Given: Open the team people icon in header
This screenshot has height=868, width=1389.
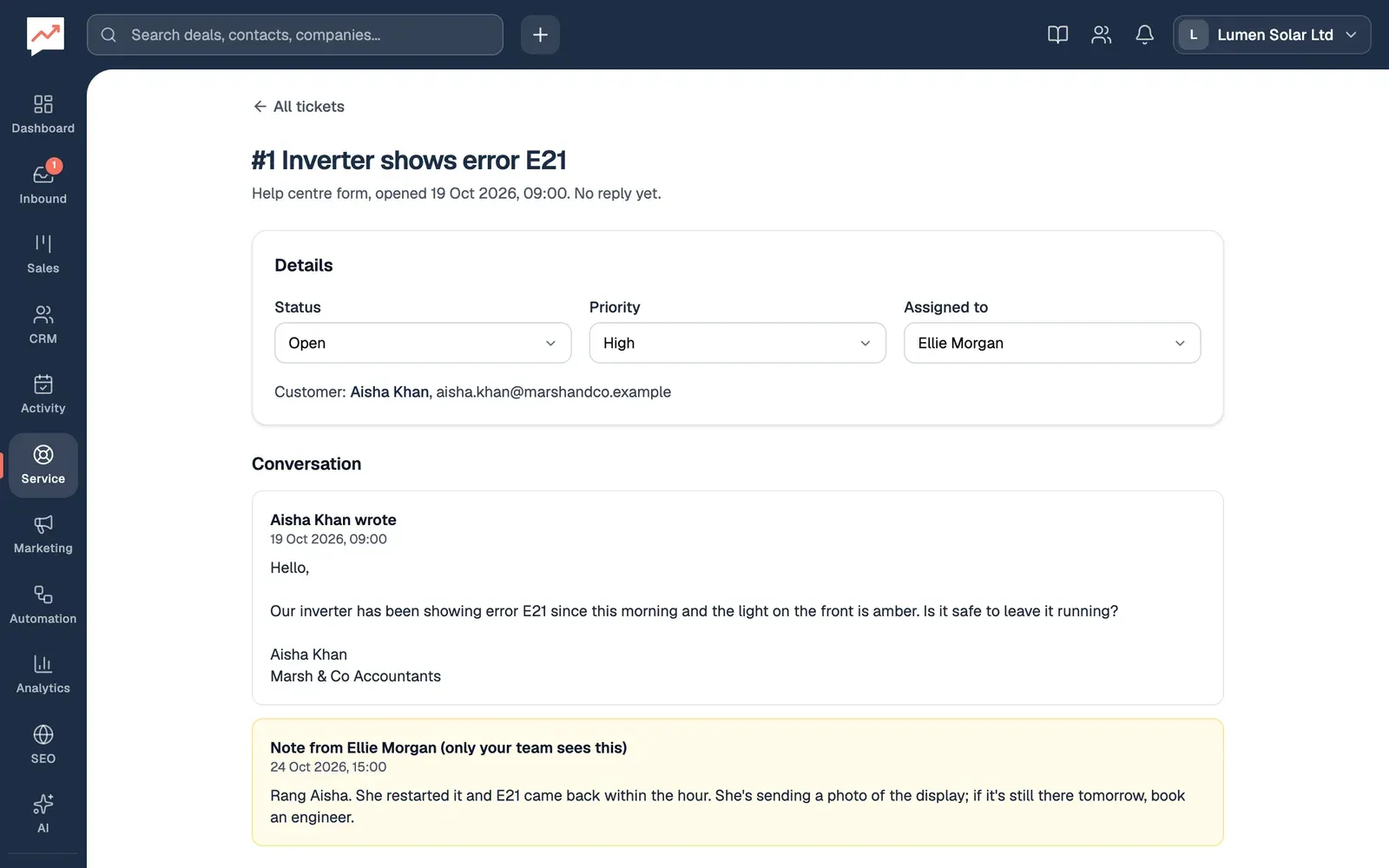Looking at the screenshot, I should point(1101,35).
